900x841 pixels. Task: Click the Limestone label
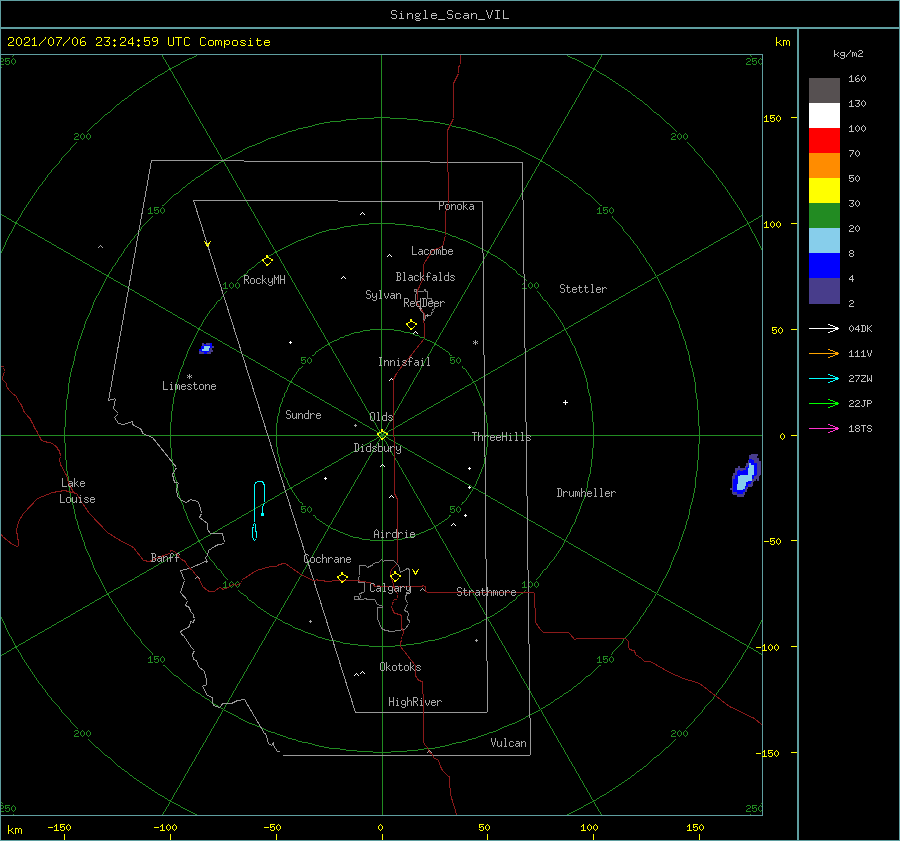click(189, 386)
